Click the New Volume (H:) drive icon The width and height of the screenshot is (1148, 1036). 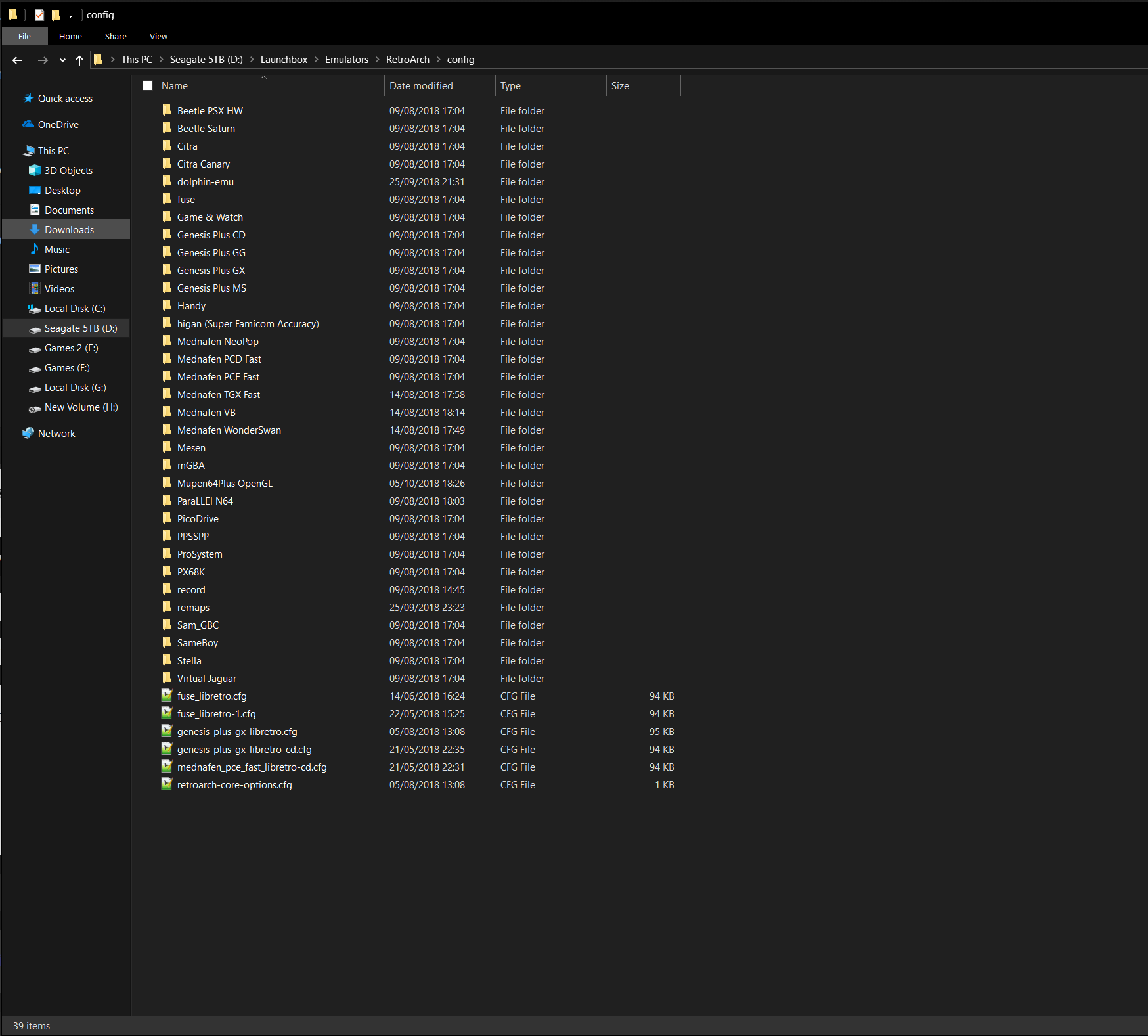(x=35, y=408)
